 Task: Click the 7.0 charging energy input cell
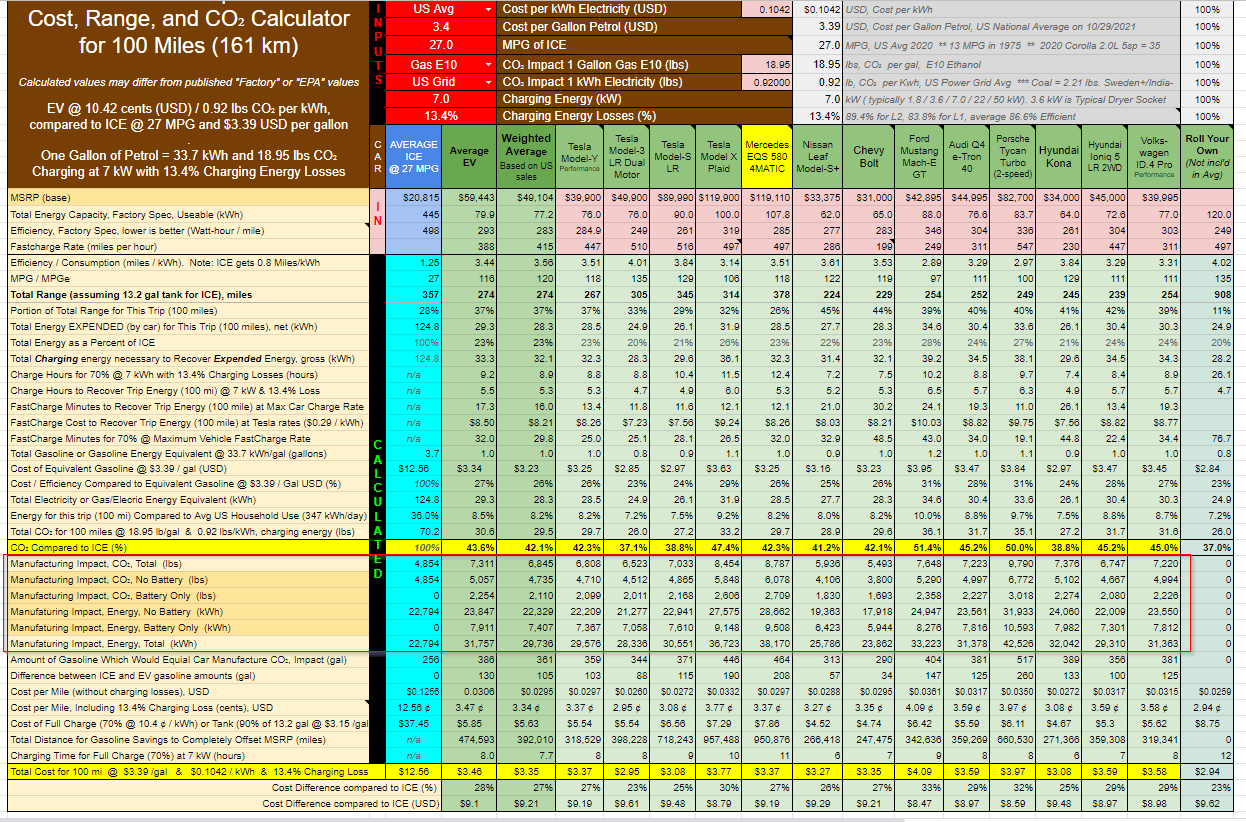[x=441, y=99]
